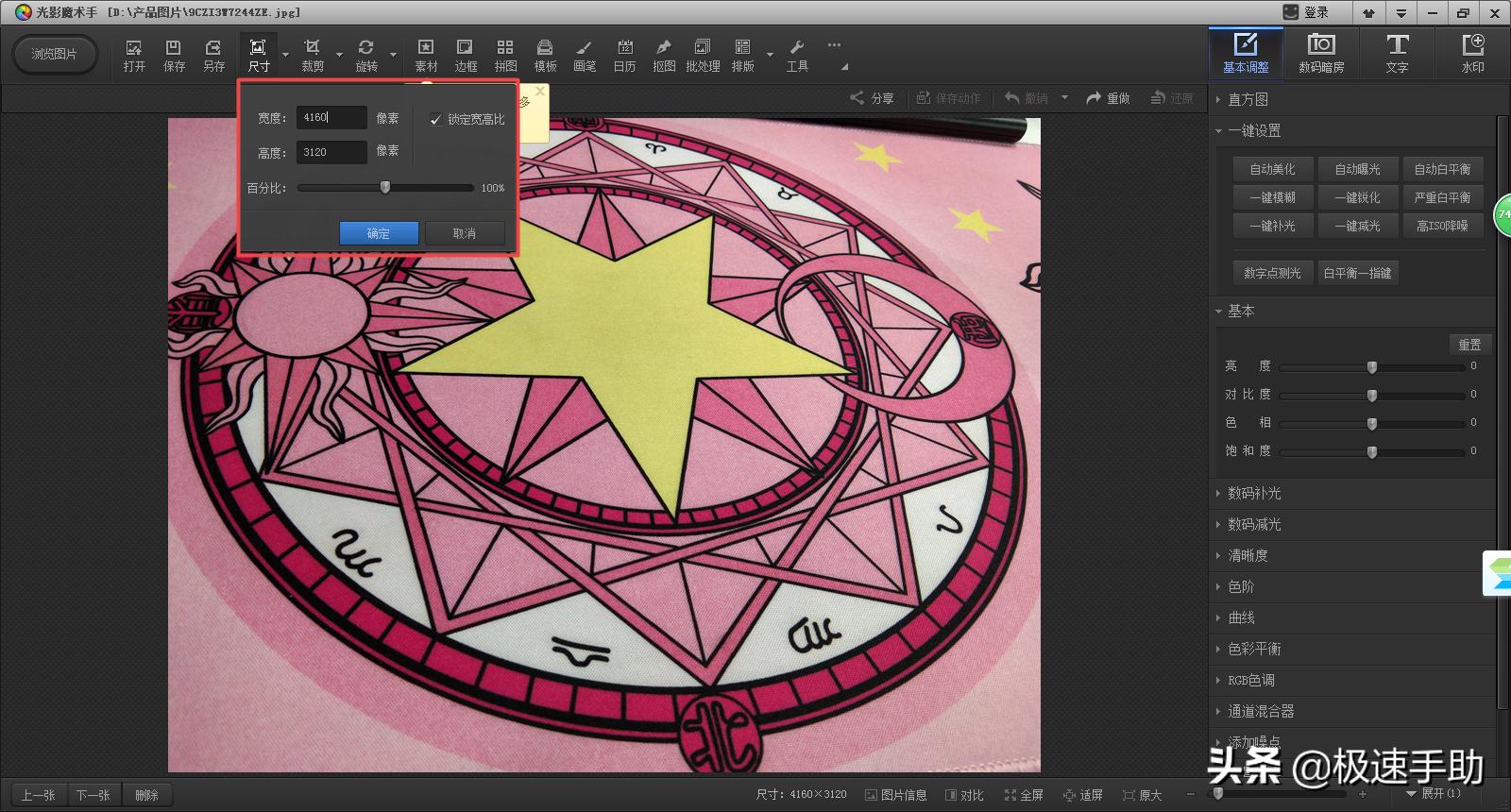Screen dimensions: 1511x812
Task: Toggle 全屏 fullscreen mode
Action: [x=1024, y=795]
